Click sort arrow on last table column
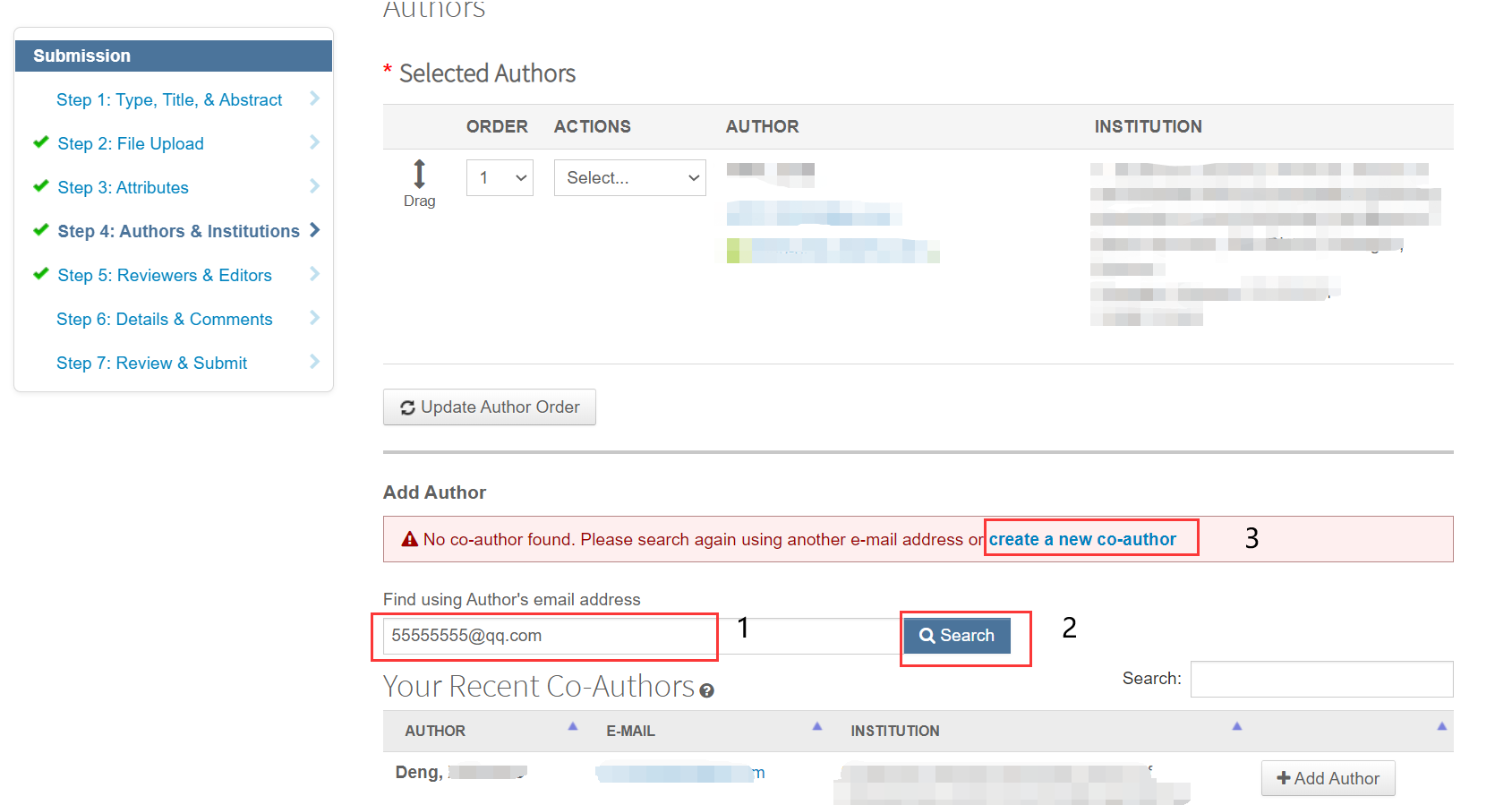 (1441, 726)
